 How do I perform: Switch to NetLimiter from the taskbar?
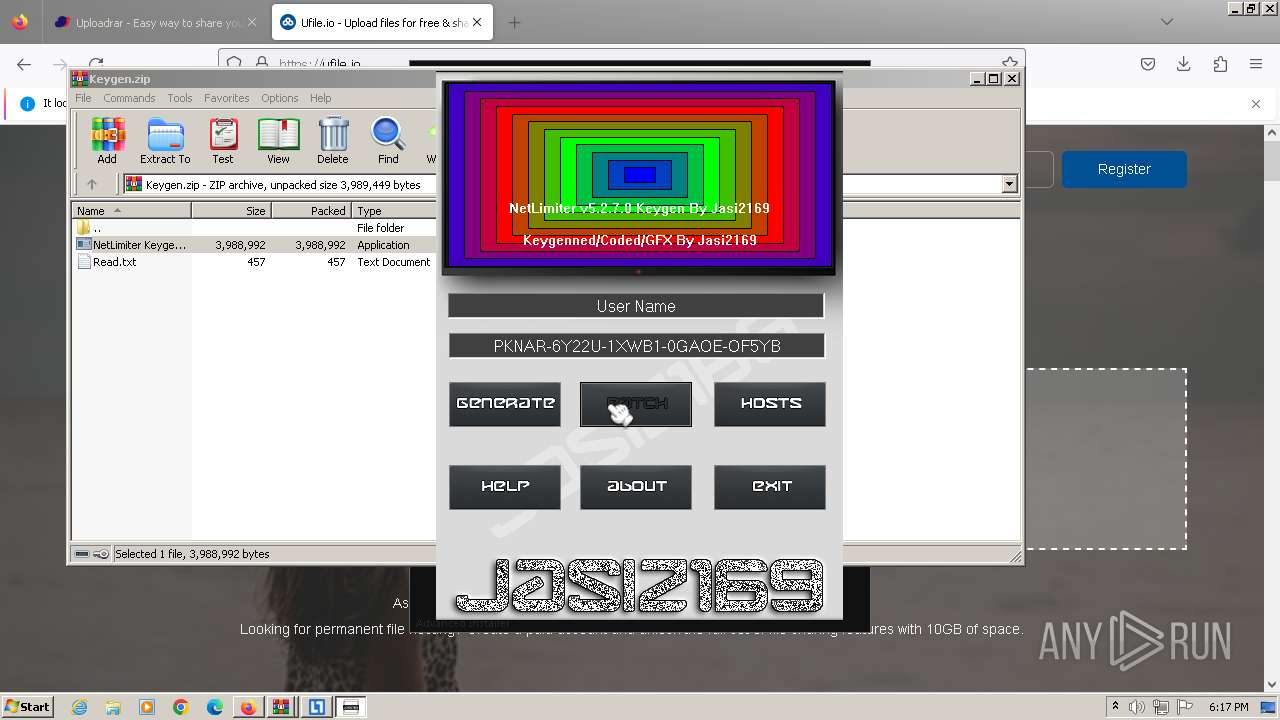click(x=317, y=707)
